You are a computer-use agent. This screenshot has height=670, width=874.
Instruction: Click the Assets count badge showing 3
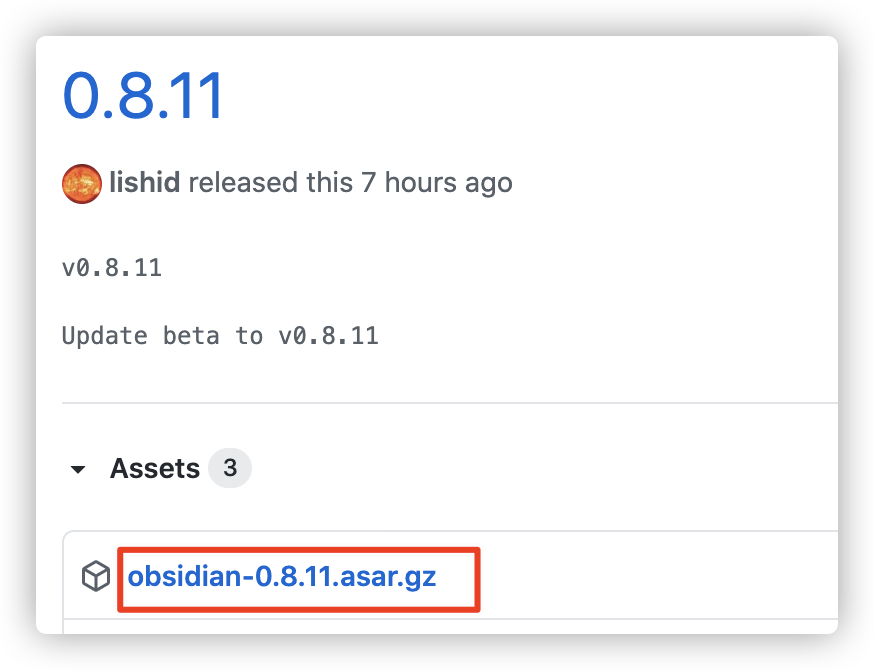click(x=230, y=468)
